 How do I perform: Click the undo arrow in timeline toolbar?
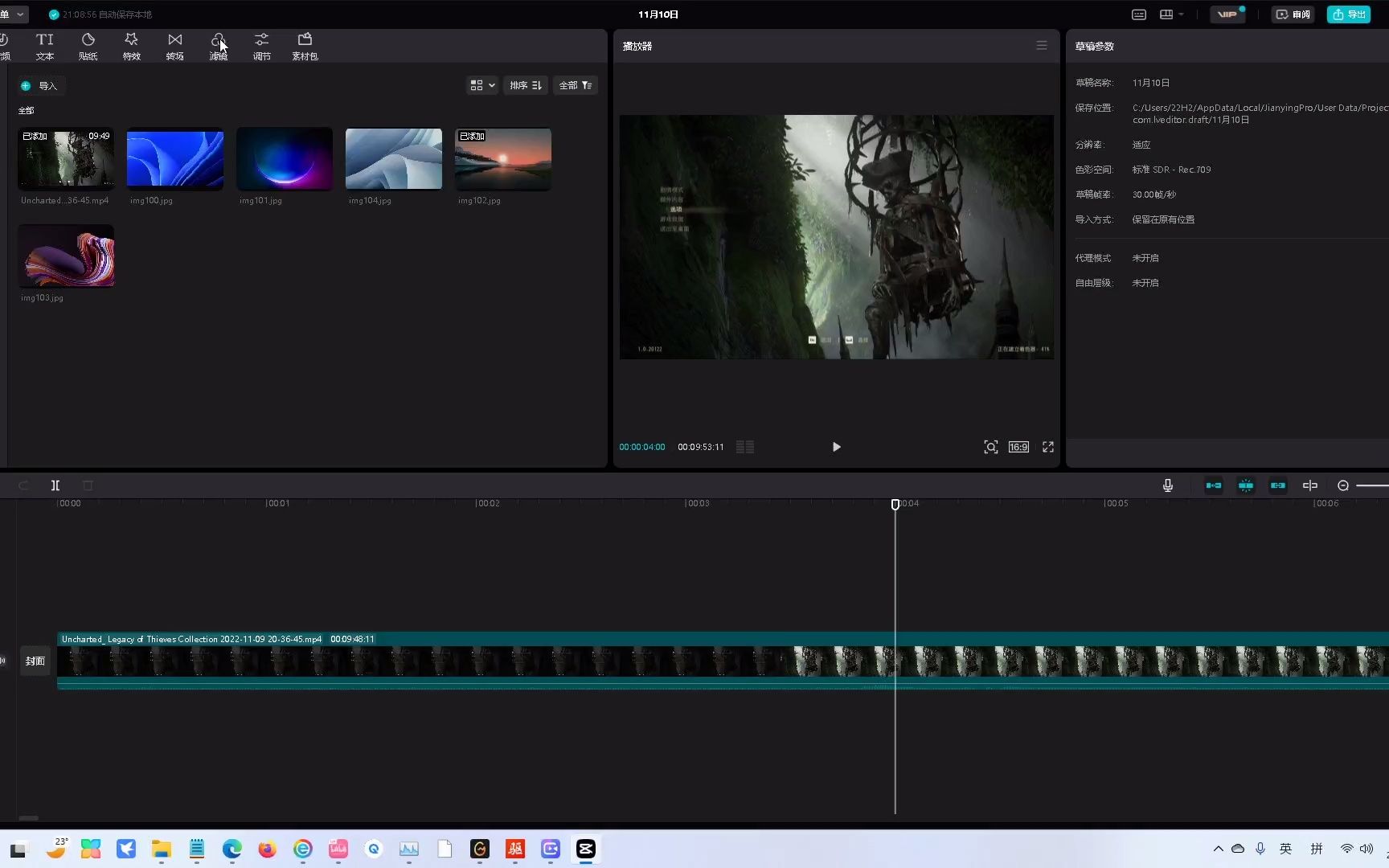click(x=23, y=485)
